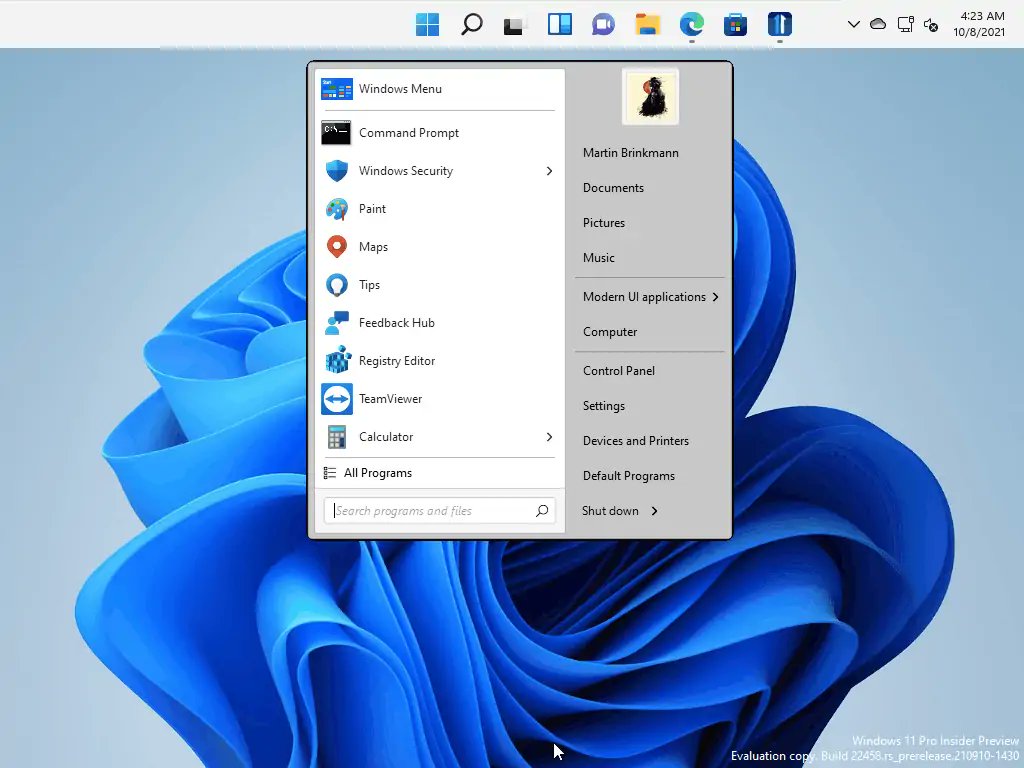Open the Windows Menu entry label

pyautogui.click(x=400, y=89)
